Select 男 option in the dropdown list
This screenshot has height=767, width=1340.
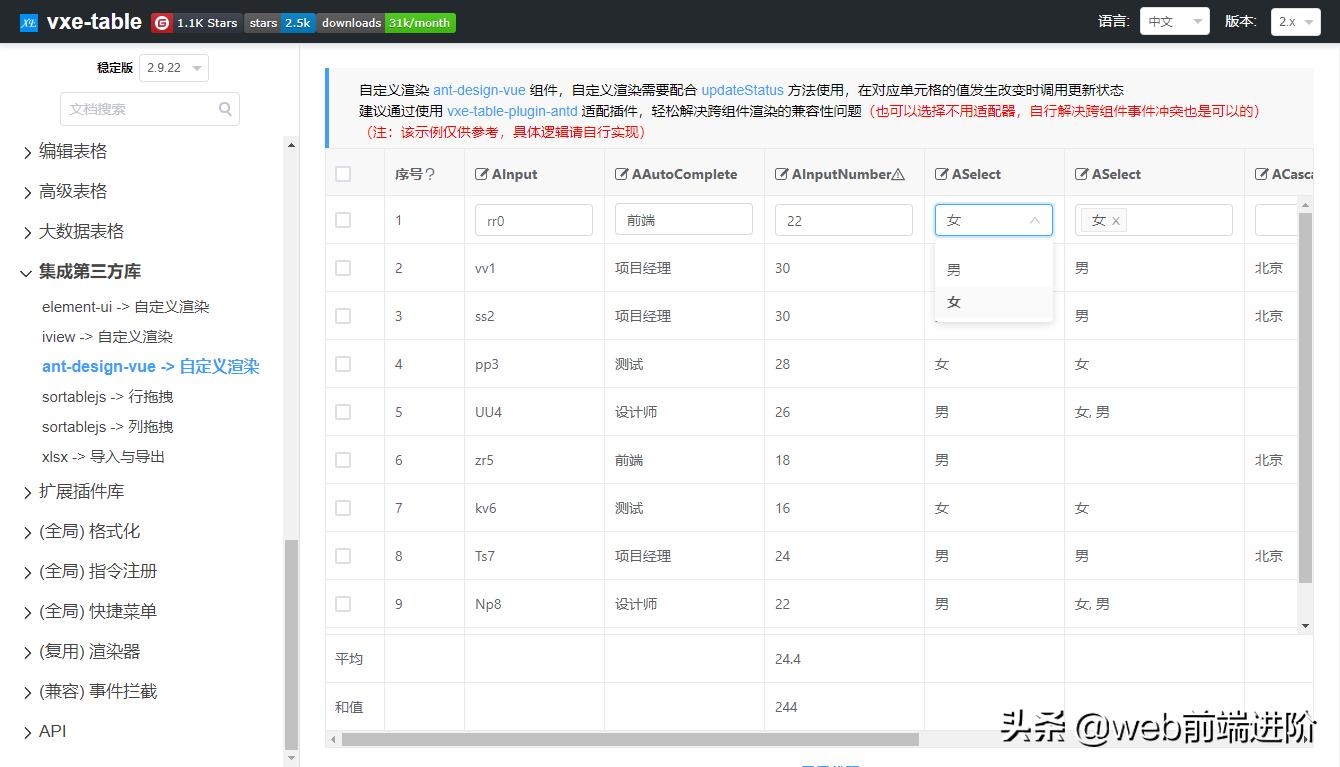(954, 270)
